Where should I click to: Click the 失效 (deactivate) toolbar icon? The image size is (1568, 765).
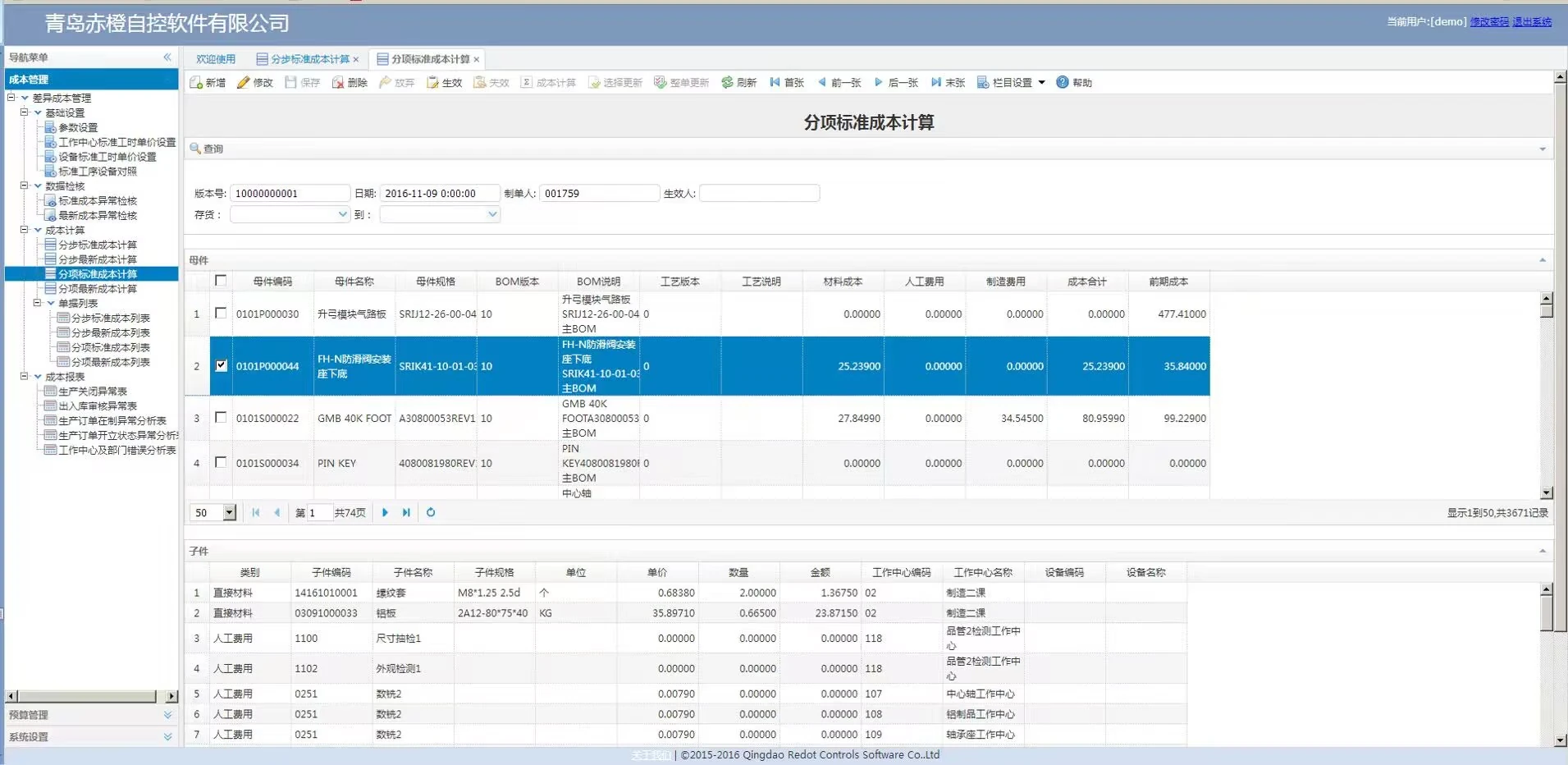[x=480, y=82]
